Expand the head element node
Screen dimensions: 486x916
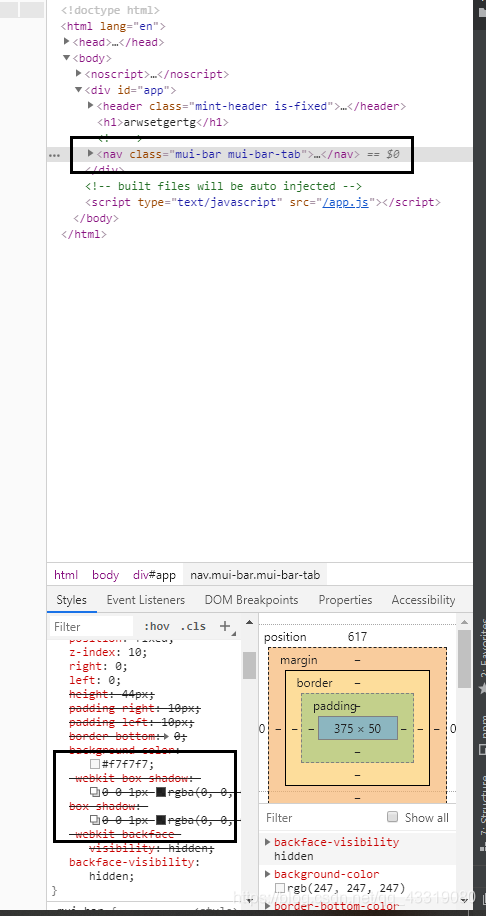coord(67,42)
